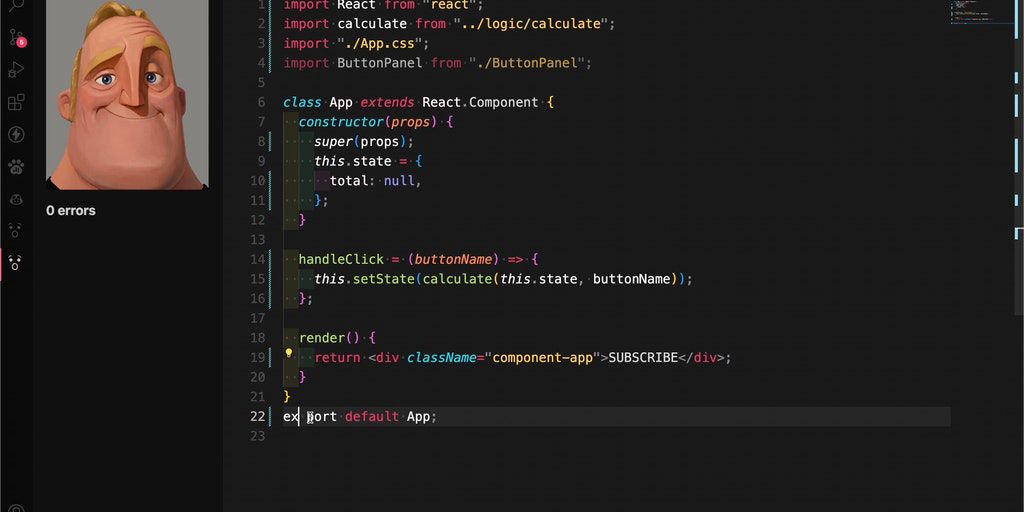
Task: Click "App" in the export line
Action: click(418, 416)
